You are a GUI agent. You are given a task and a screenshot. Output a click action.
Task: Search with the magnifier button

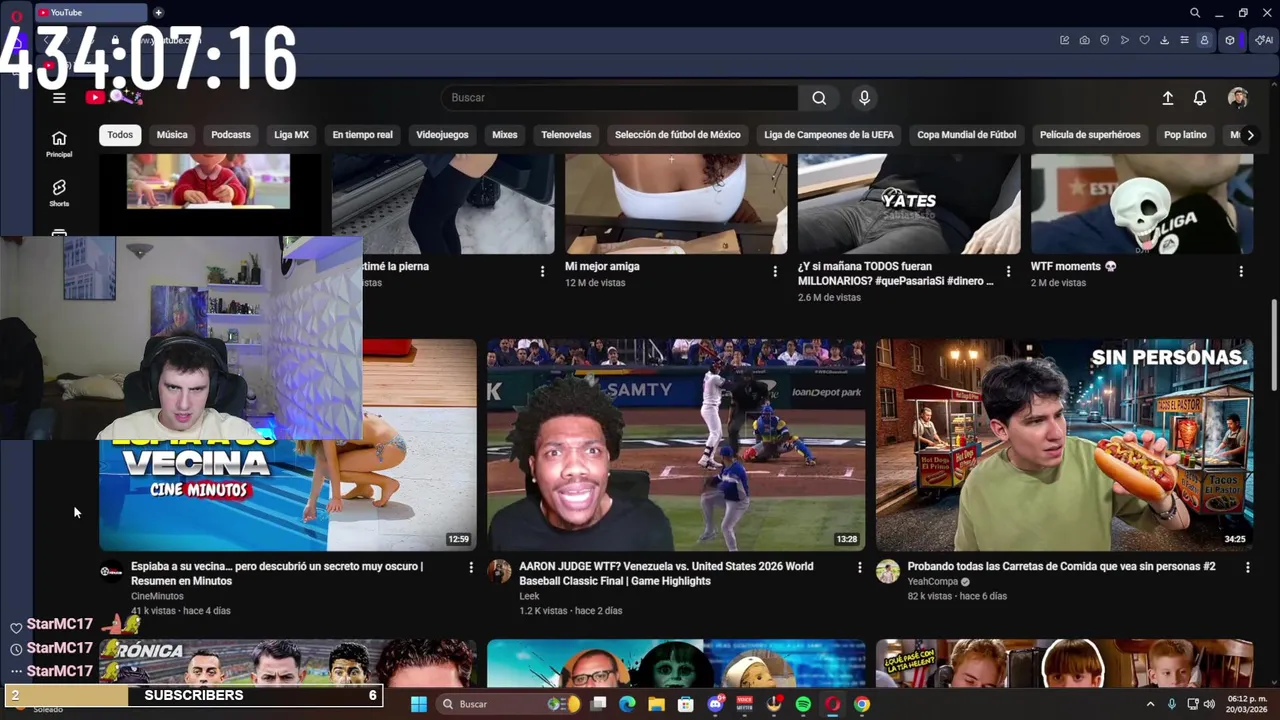tap(819, 97)
